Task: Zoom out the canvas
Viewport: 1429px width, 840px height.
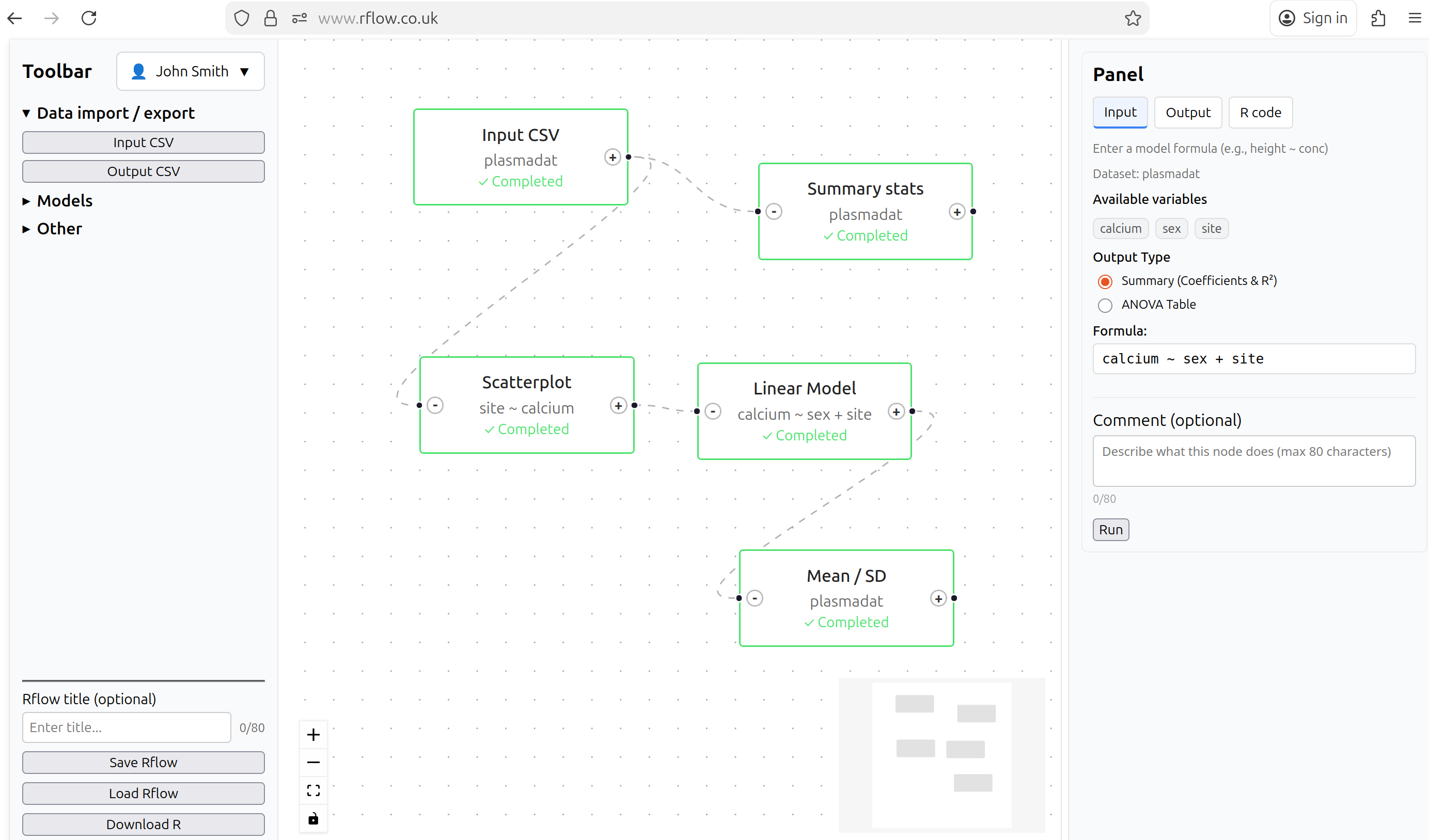Action: tap(313, 763)
